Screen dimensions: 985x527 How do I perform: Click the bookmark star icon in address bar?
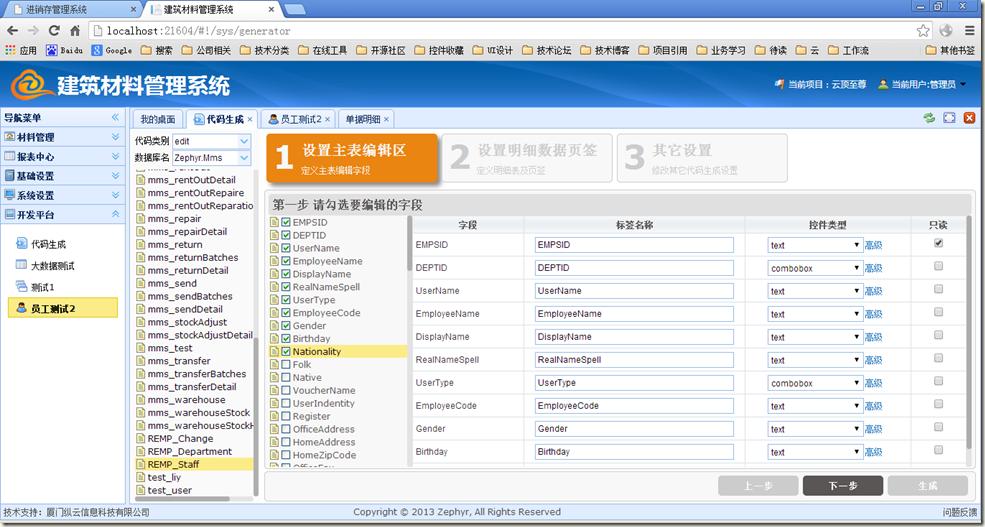coord(923,31)
